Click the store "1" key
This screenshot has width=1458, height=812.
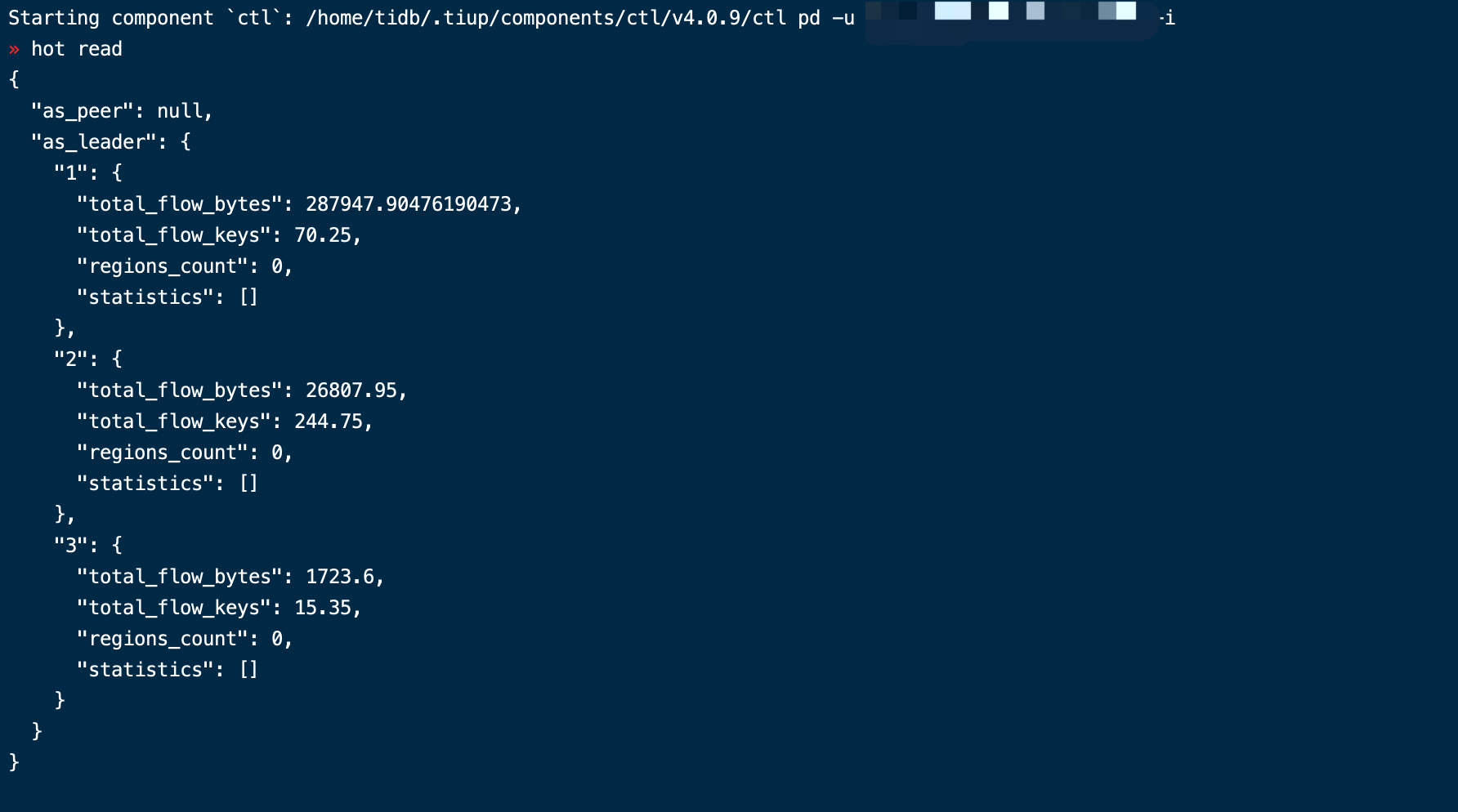(70, 173)
